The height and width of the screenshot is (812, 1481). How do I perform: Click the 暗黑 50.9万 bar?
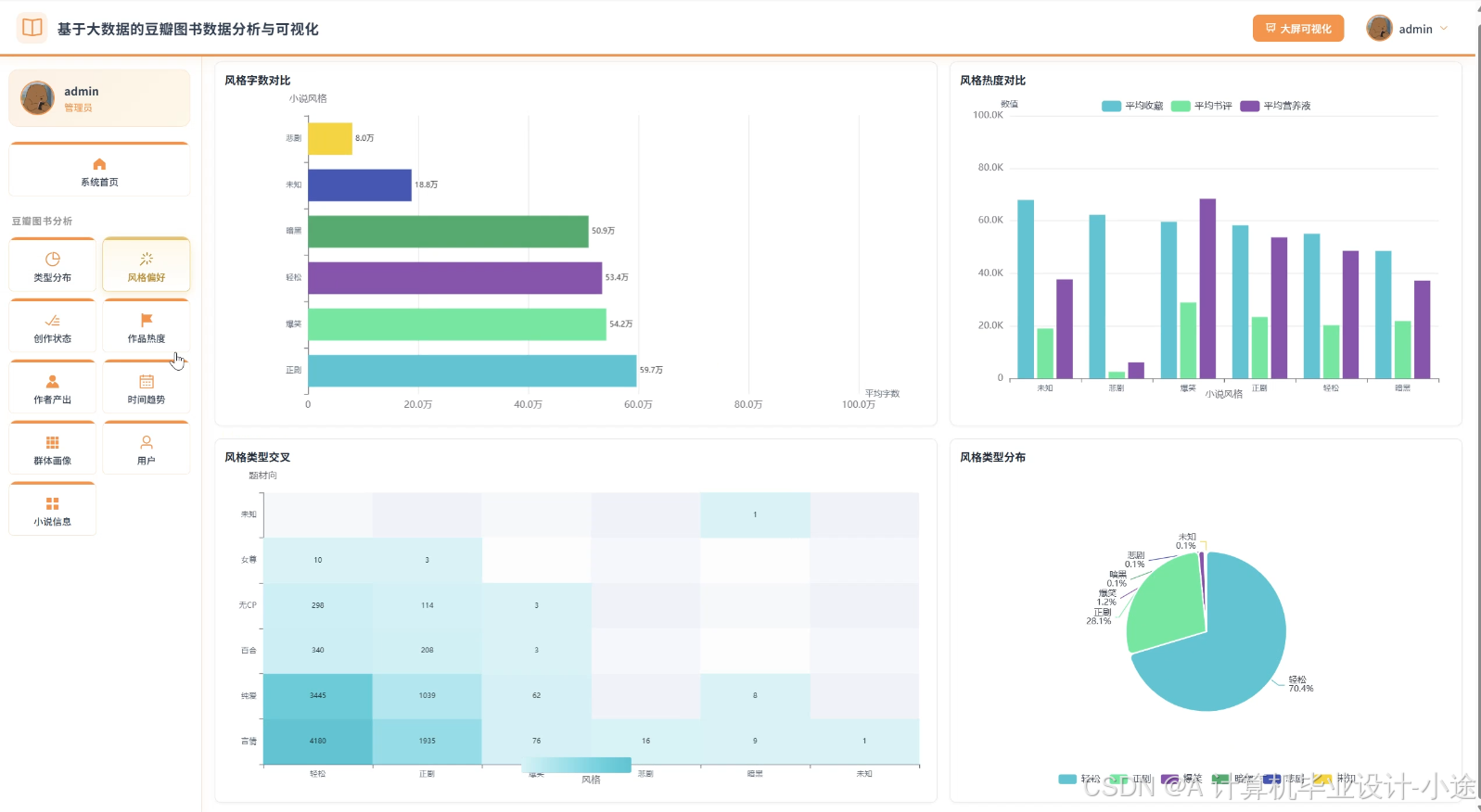click(x=448, y=231)
